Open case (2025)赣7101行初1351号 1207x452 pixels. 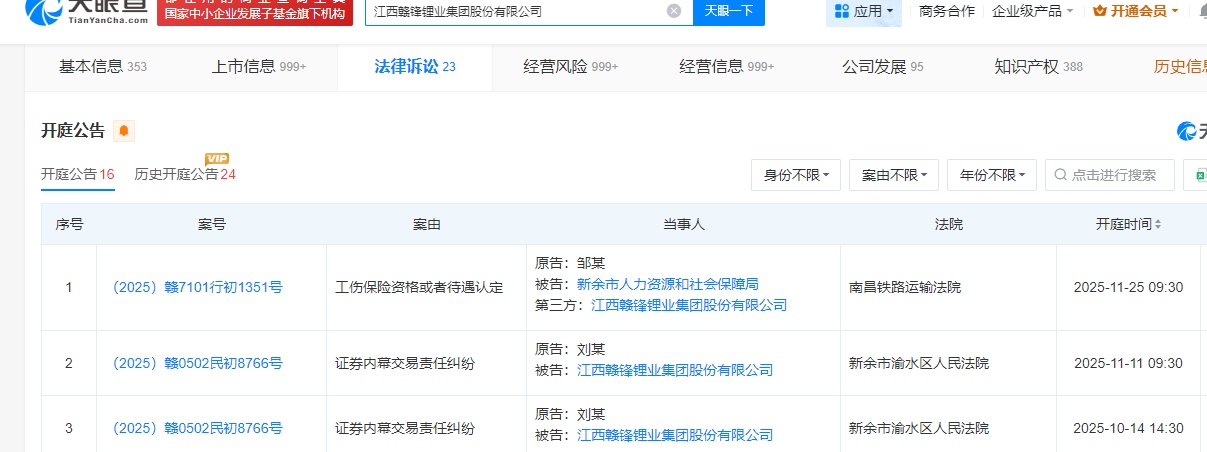coord(196,287)
